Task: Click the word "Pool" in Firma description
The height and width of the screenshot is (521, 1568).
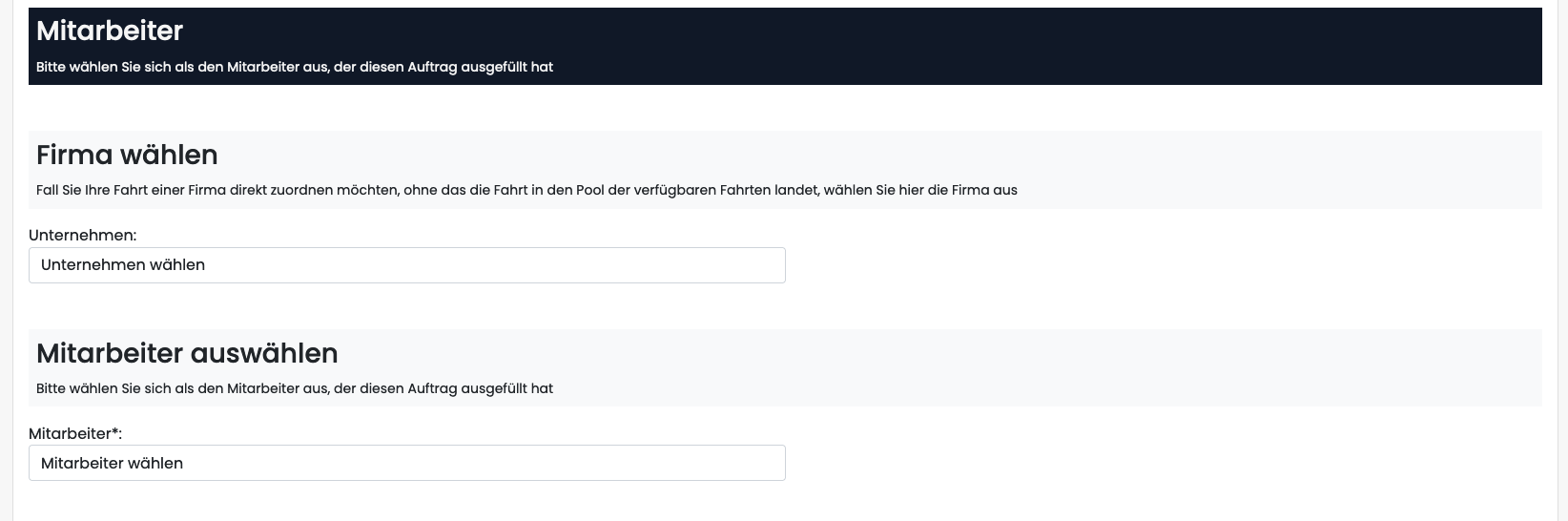Action: click(x=589, y=190)
